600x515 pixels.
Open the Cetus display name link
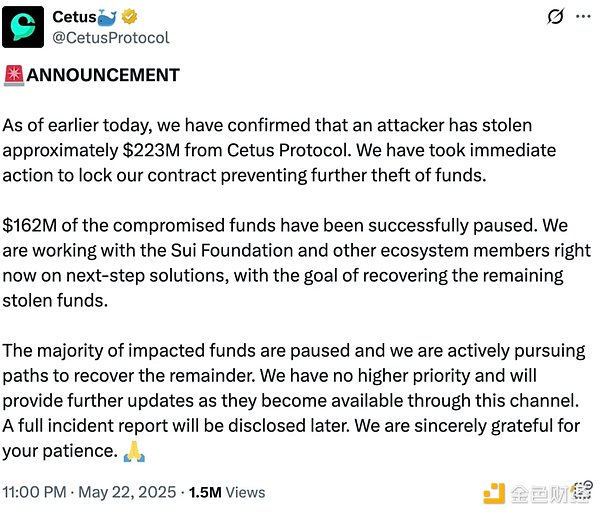coord(74,17)
